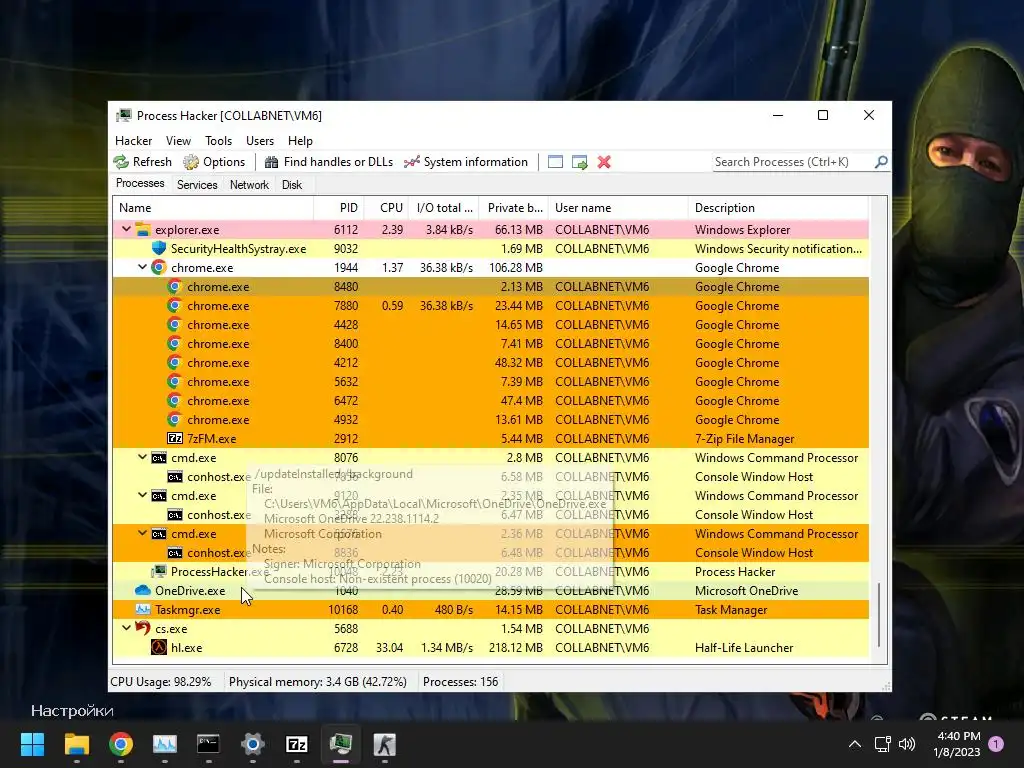Viewport: 1024px width, 768px height.
Task: Sort by the CPU column header
Action: (386, 208)
